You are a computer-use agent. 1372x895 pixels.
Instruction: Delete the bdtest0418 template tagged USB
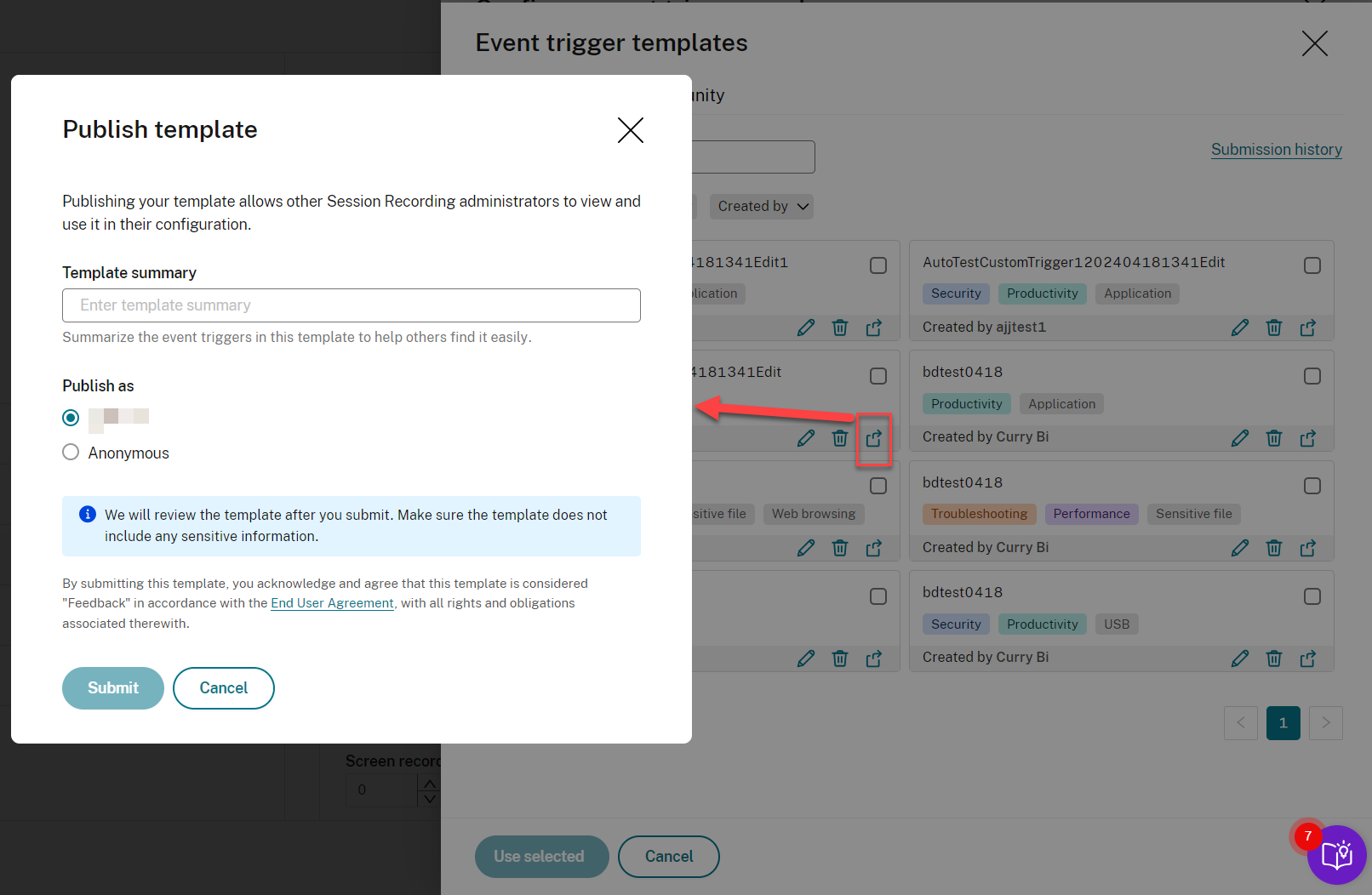(1274, 658)
